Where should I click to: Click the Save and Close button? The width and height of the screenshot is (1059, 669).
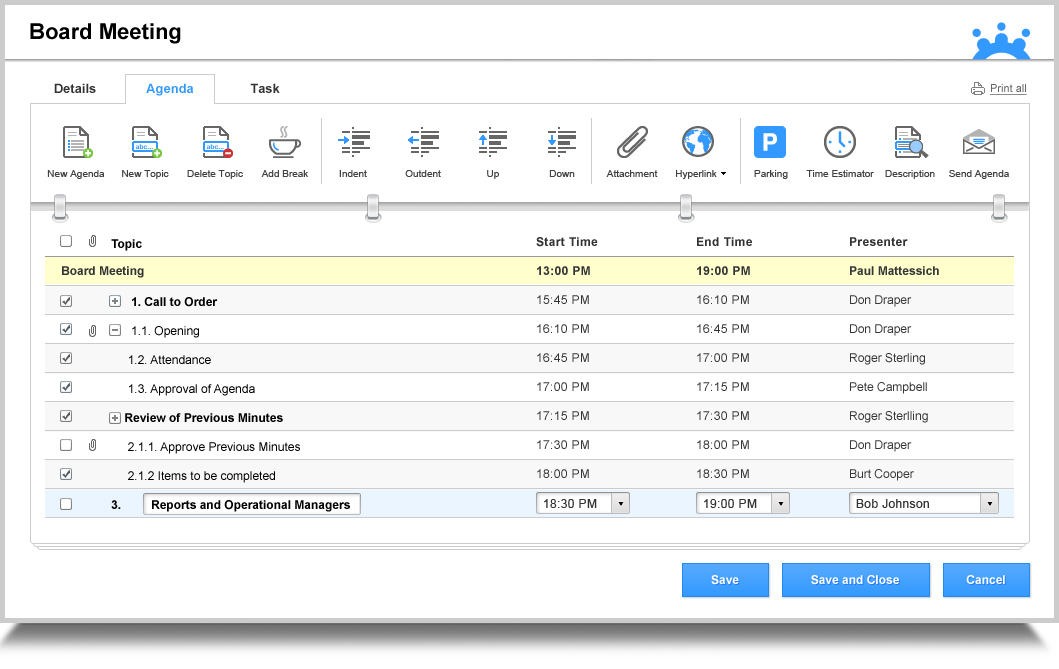[x=855, y=580]
